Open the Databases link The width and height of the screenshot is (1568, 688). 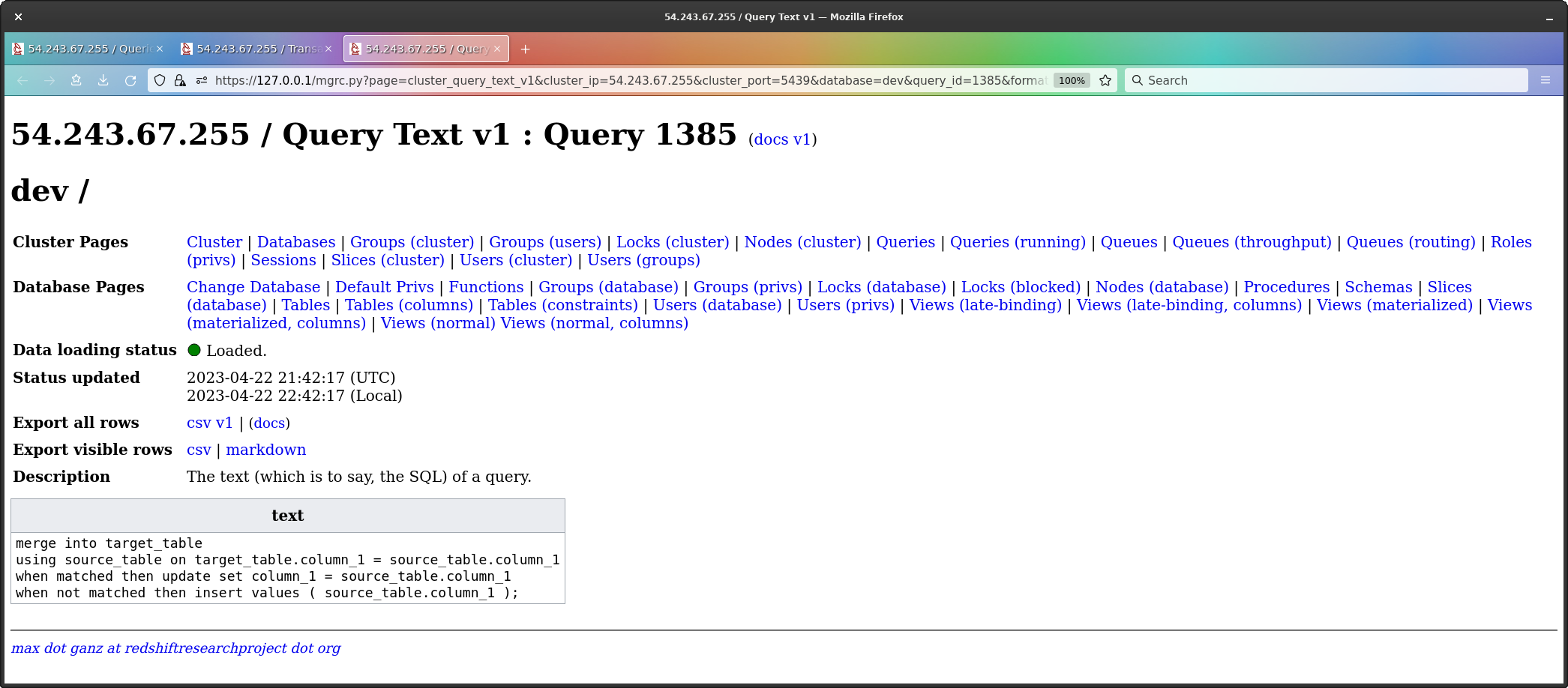click(296, 242)
